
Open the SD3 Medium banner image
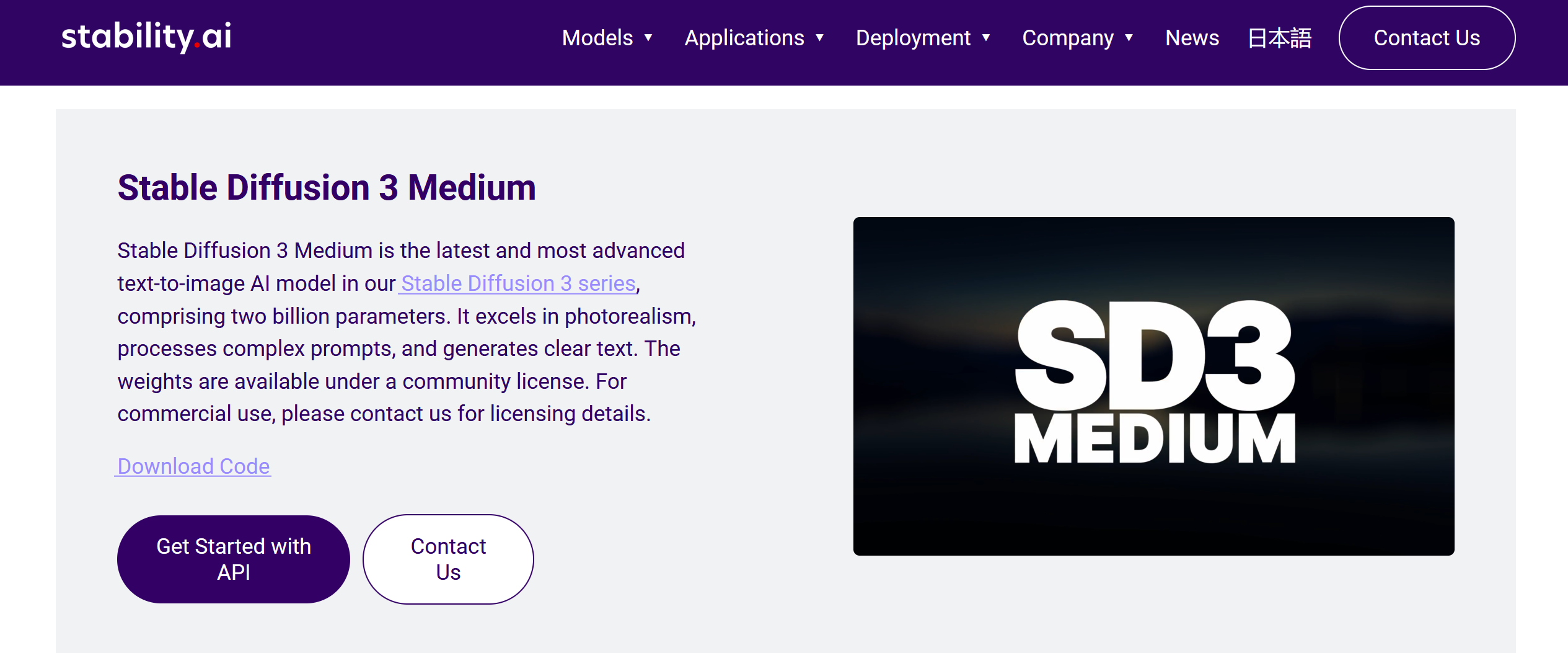pyautogui.click(x=1153, y=386)
